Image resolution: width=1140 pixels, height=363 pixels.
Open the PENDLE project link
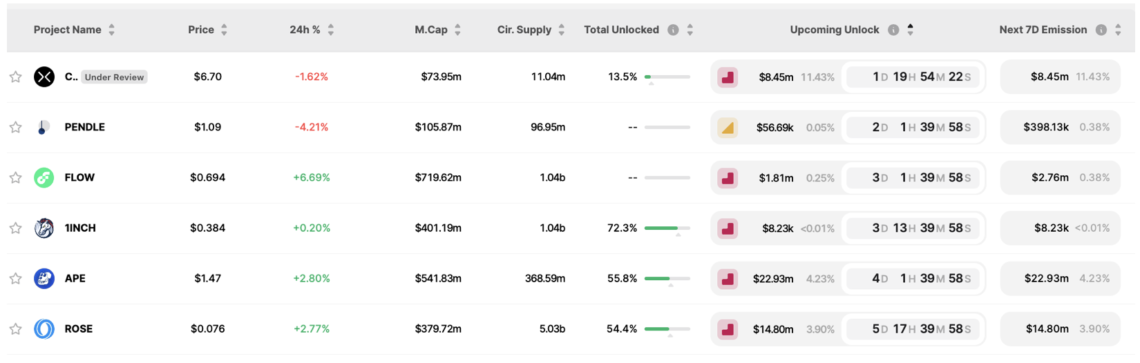[x=84, y=127]
